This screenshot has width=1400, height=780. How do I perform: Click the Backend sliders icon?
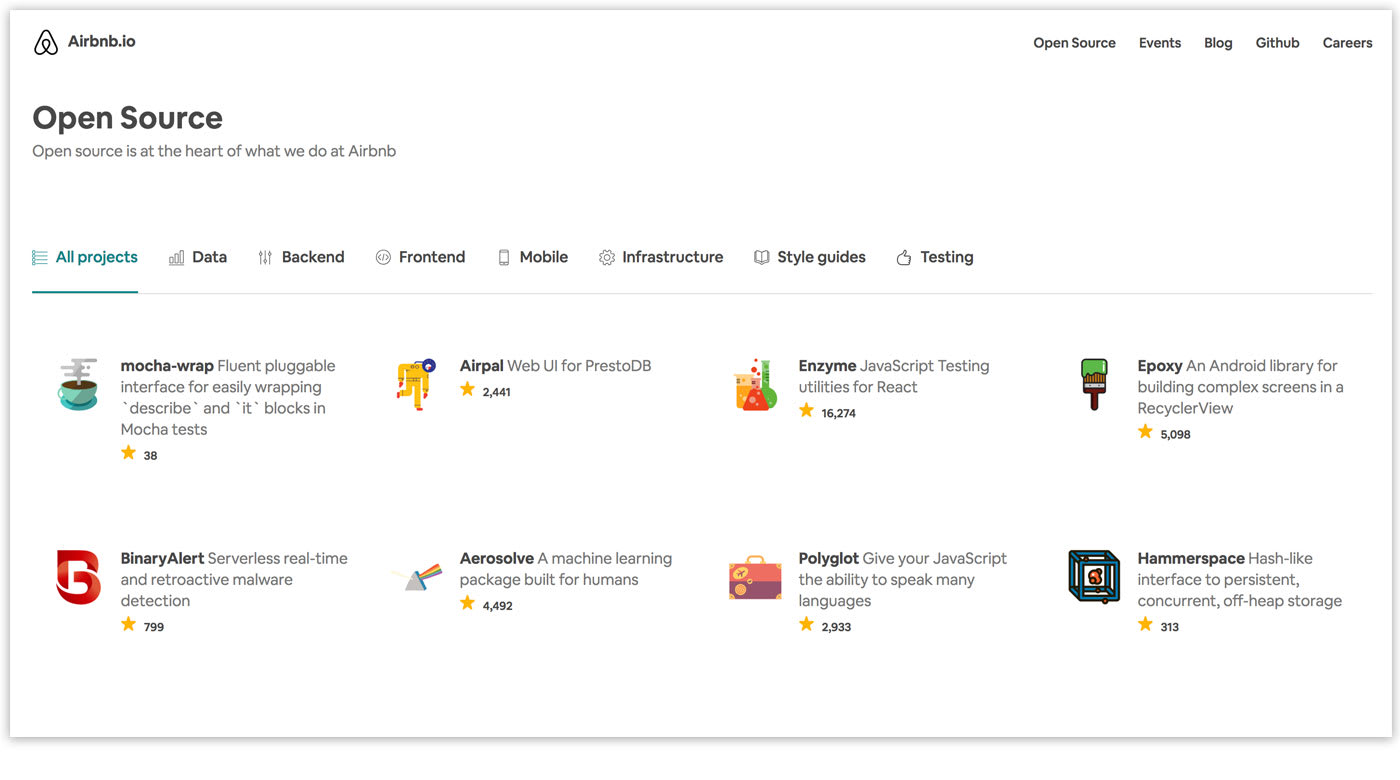tap(265, 257)
